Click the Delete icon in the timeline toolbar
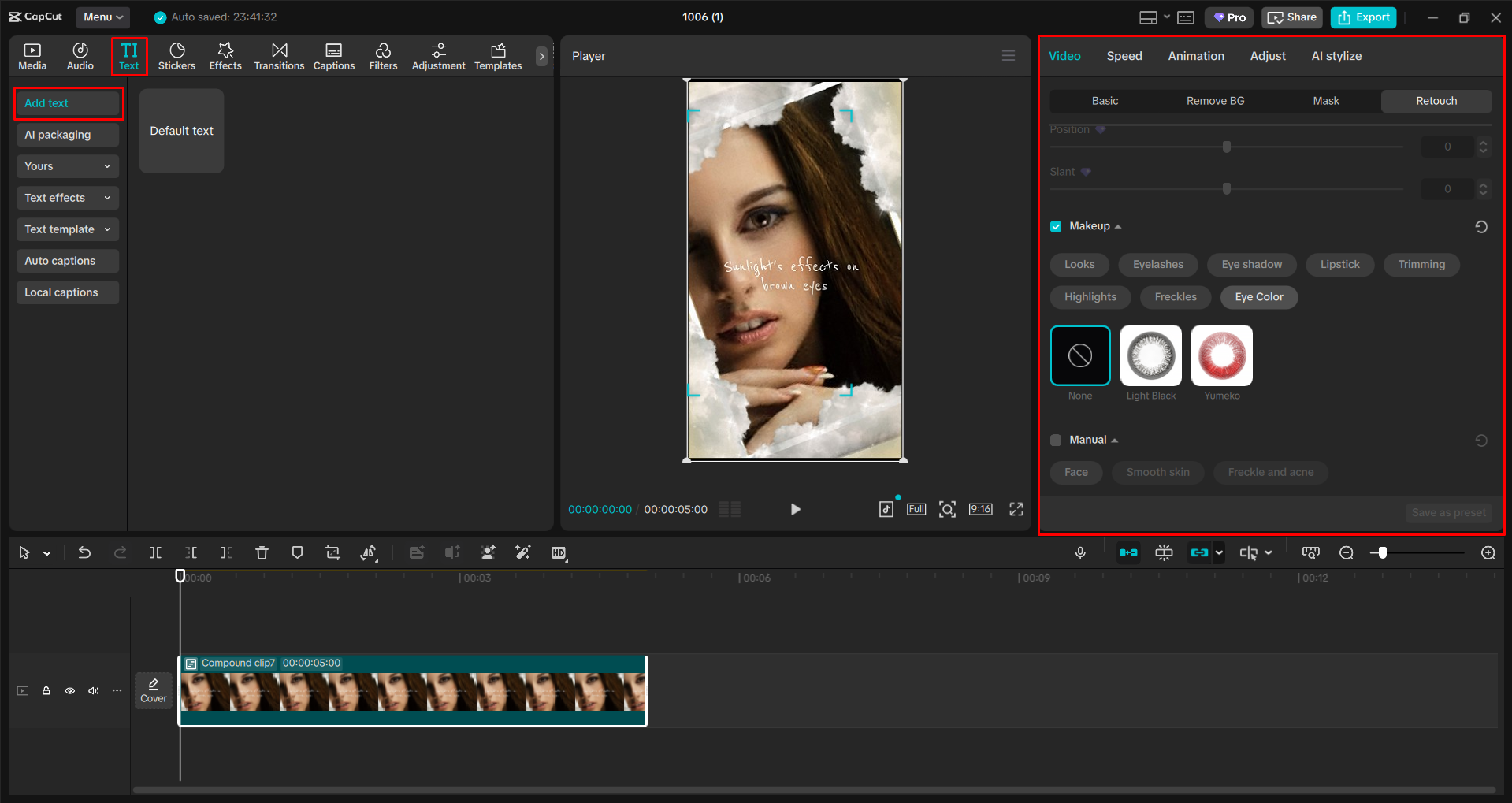 (261, 552)
